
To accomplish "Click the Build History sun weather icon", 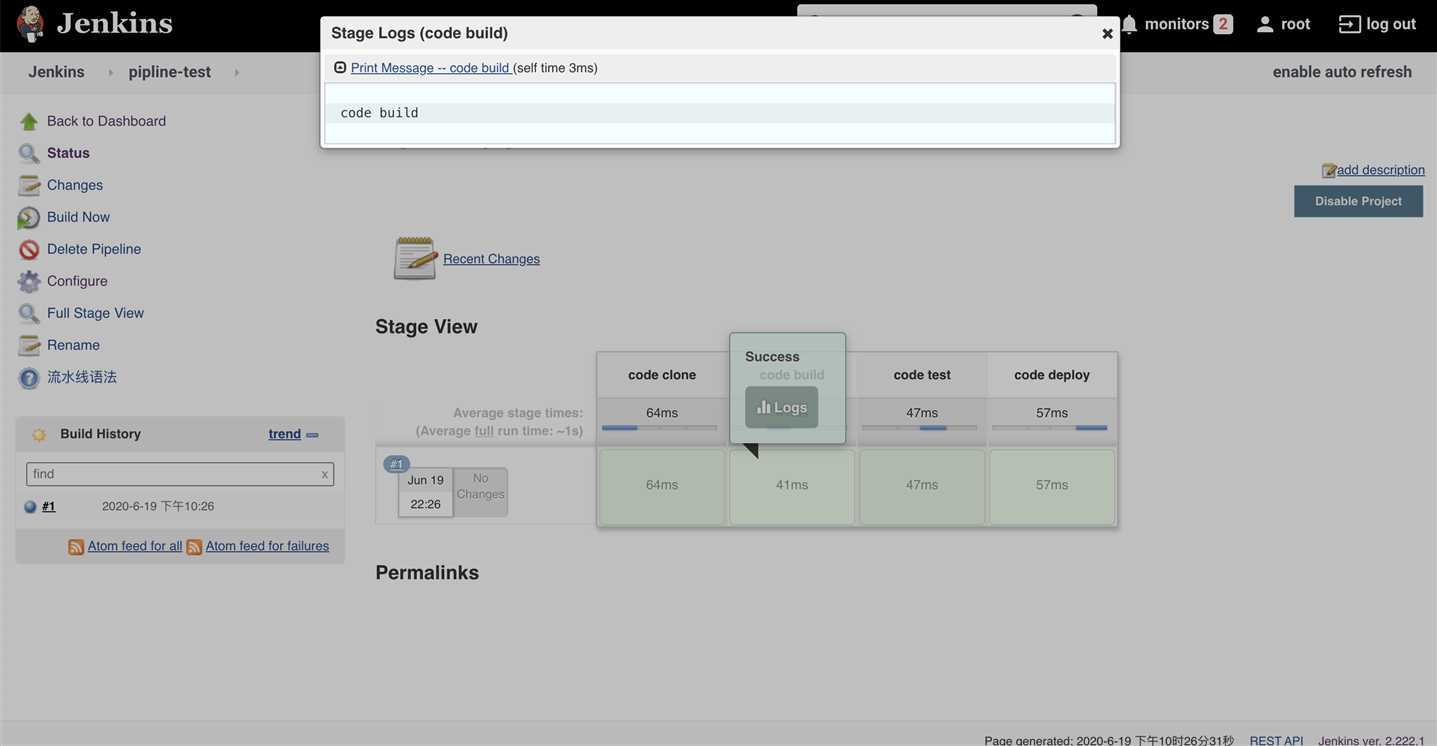I will point(39,435).
